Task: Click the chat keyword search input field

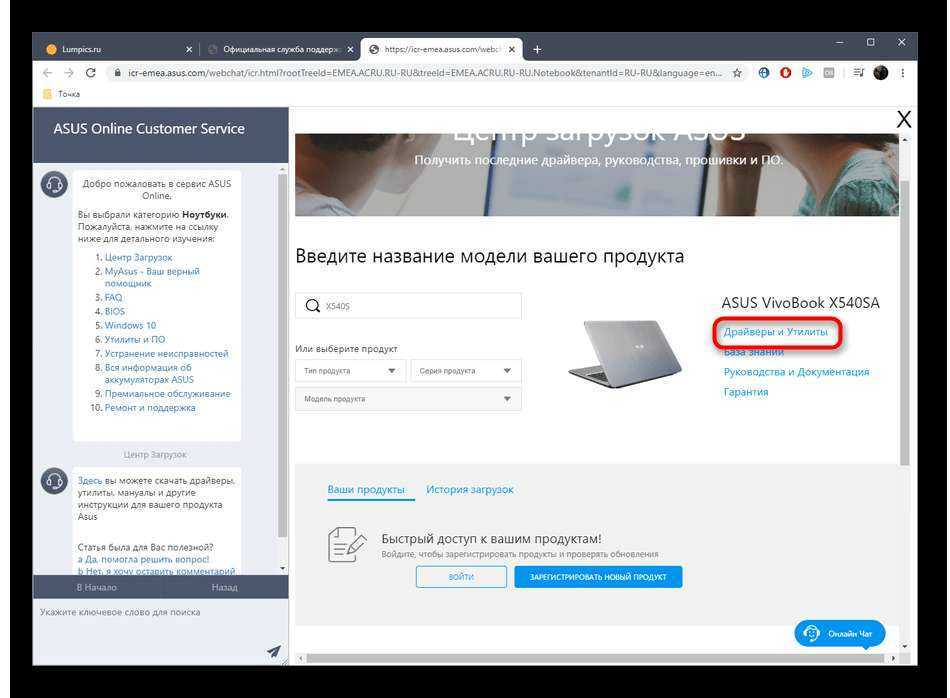Action: pos(150,612)
